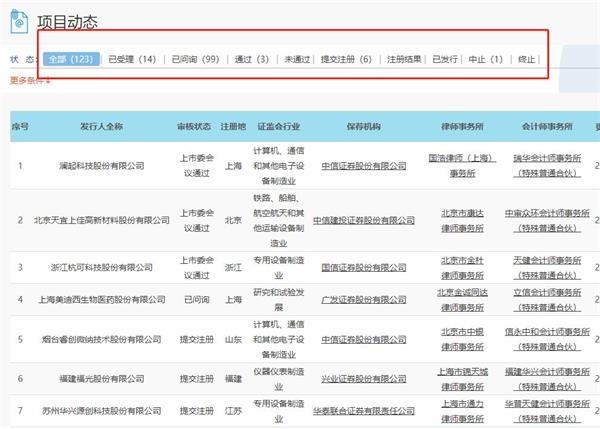Click 仪器仪表制造业 industry cell
Viewport: 600px width, 429px height.
pyautogui.click(x=279, y=379)
